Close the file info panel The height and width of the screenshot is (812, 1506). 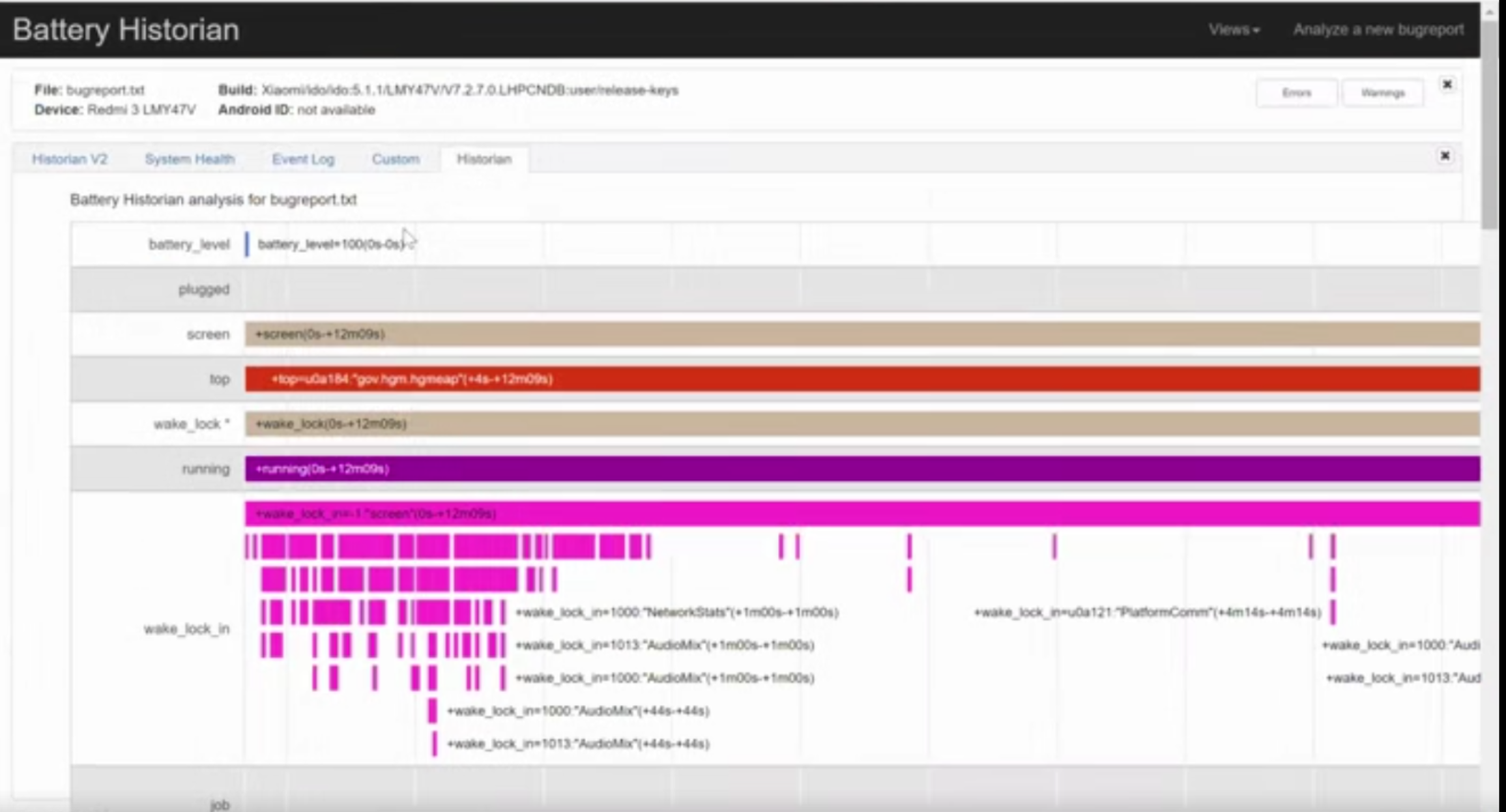coord(1447,85)
